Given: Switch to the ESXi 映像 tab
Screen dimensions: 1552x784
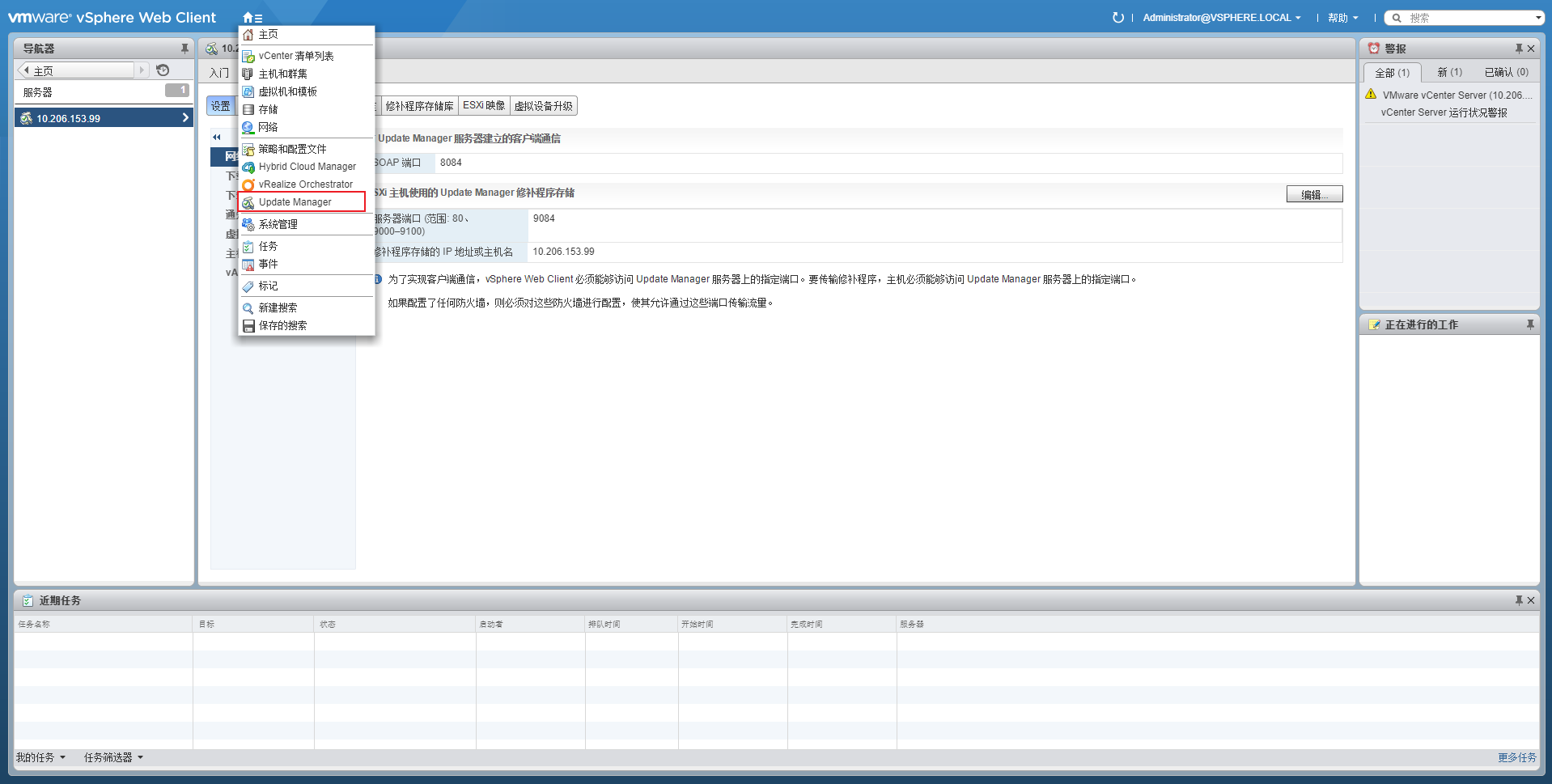Looking at the screenshot, I should pos(483,104).
